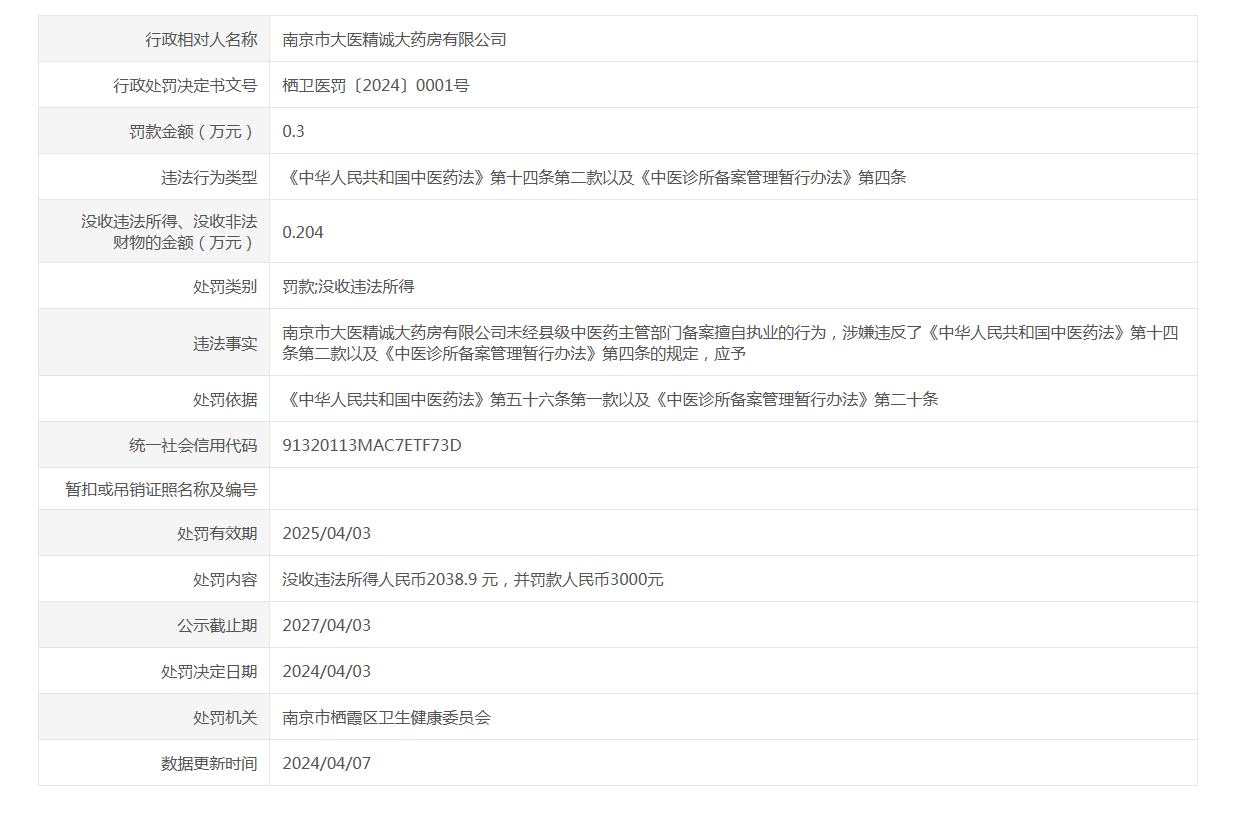Viewport: 1244px width, 814px height.
Task: Click the empty 暂扣或吊销证照名称及编号 value cell
Action: click(732, 490)
